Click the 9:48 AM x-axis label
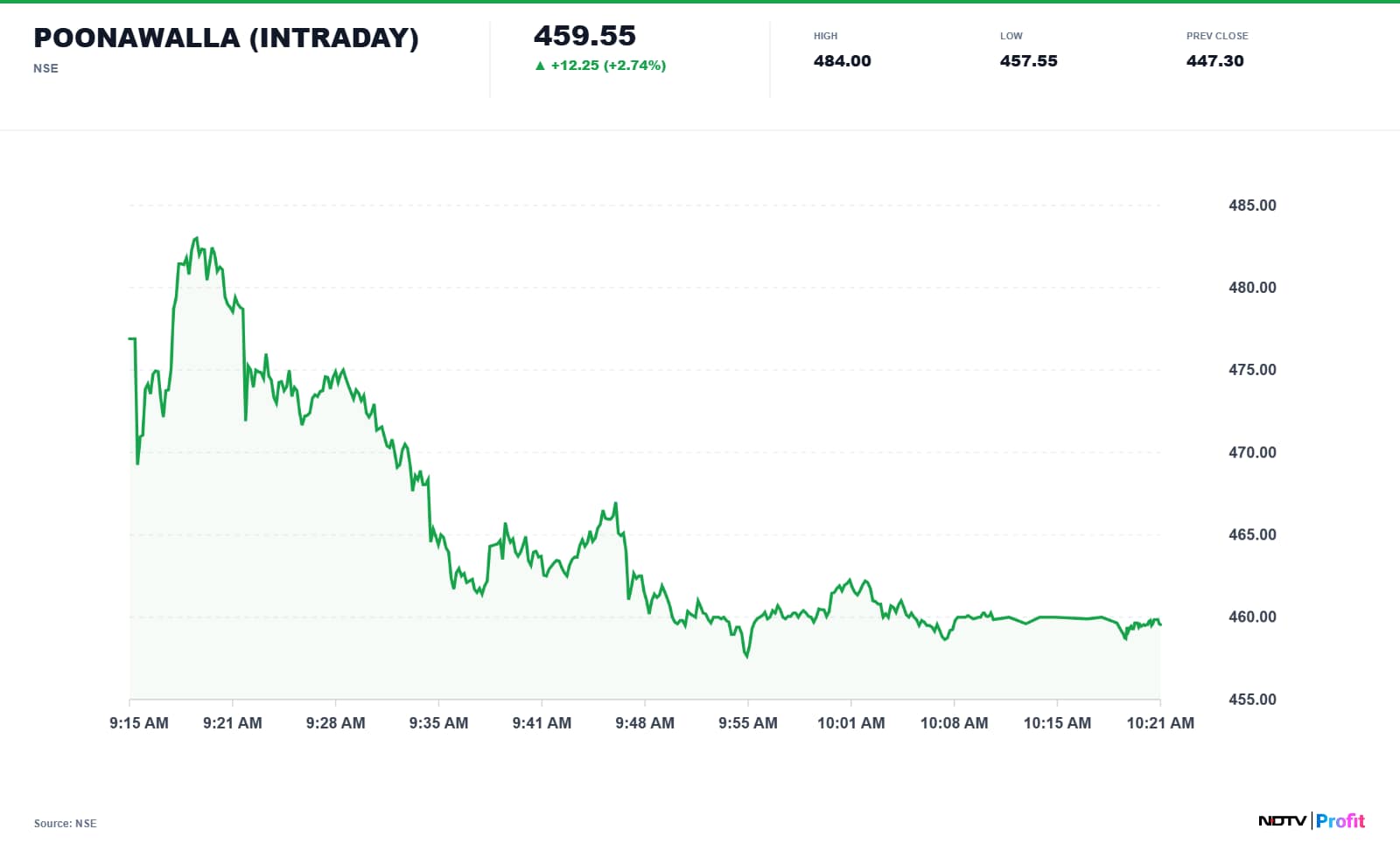1400x864 pixels. coord(645,723)
